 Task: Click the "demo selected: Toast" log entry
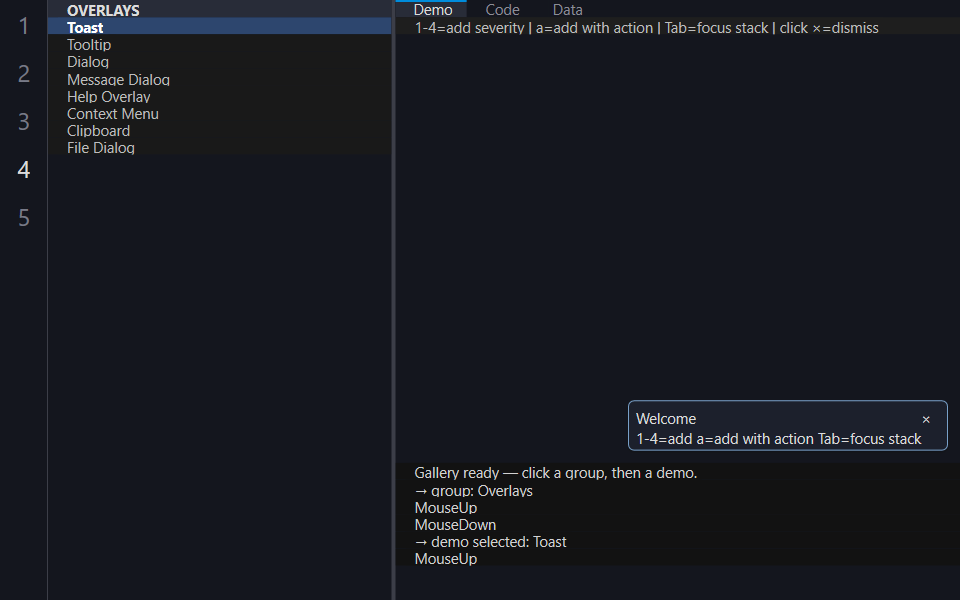(x=490, y=542)
